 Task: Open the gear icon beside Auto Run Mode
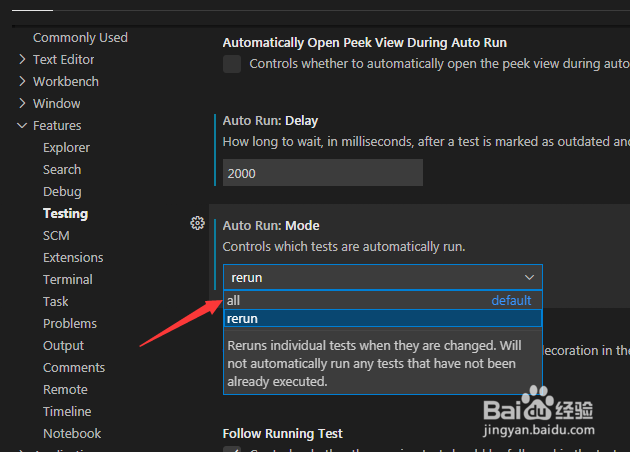(x=197, y=223)
